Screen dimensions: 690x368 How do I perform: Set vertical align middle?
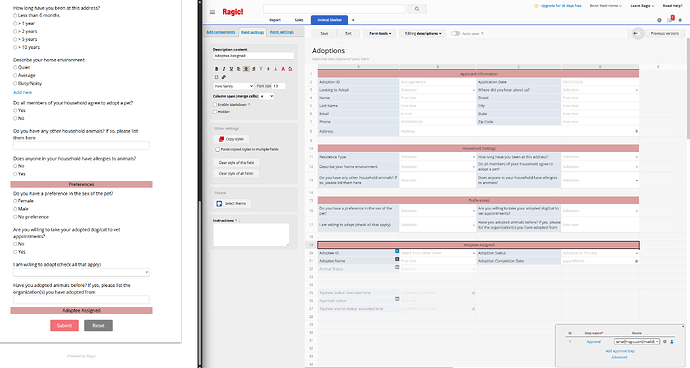(268, 69)
